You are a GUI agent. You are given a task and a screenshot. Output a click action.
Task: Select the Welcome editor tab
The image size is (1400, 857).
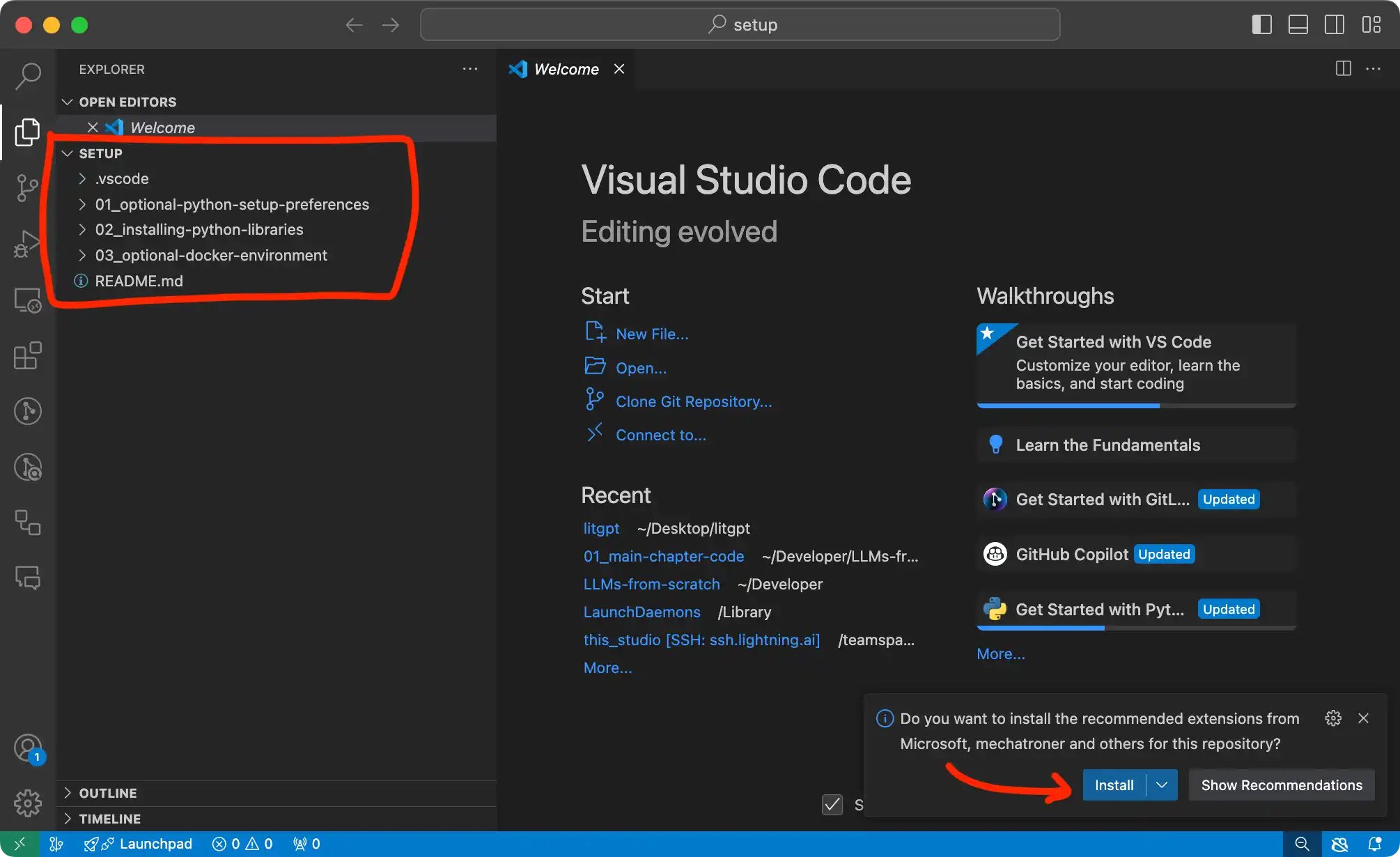click(566, 69)
